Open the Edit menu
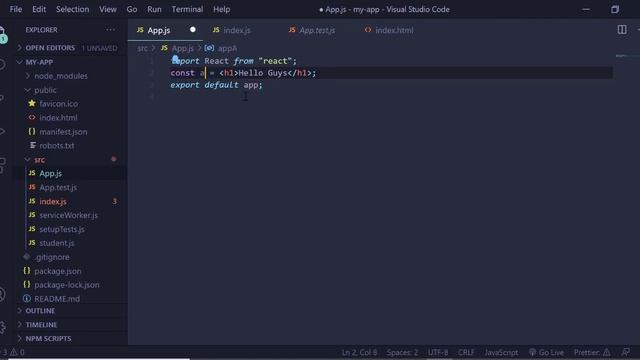This screenshot has height=360, width=640. (39, 9)
